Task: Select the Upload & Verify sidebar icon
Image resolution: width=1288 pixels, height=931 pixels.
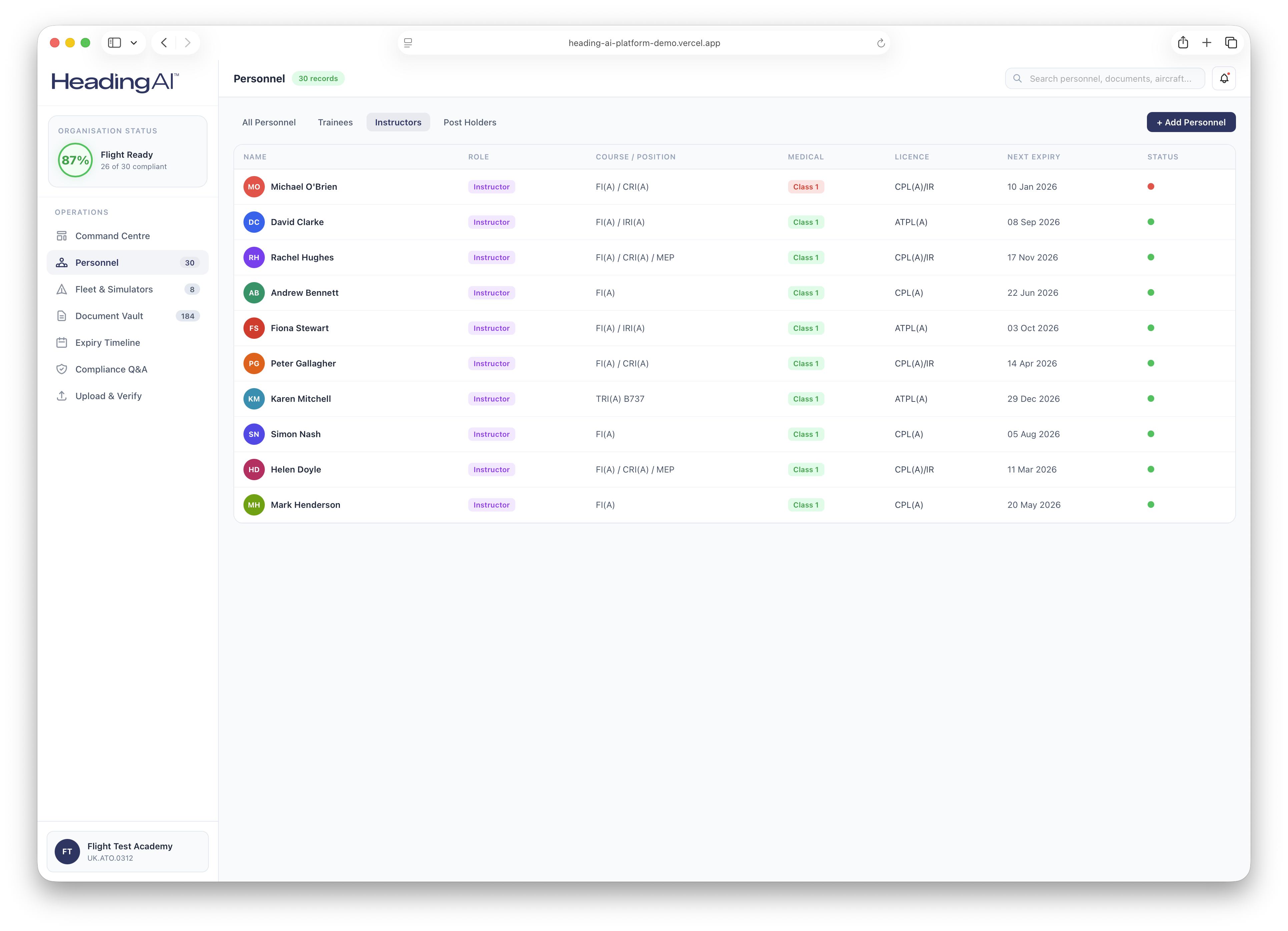Action: (61, 396)
